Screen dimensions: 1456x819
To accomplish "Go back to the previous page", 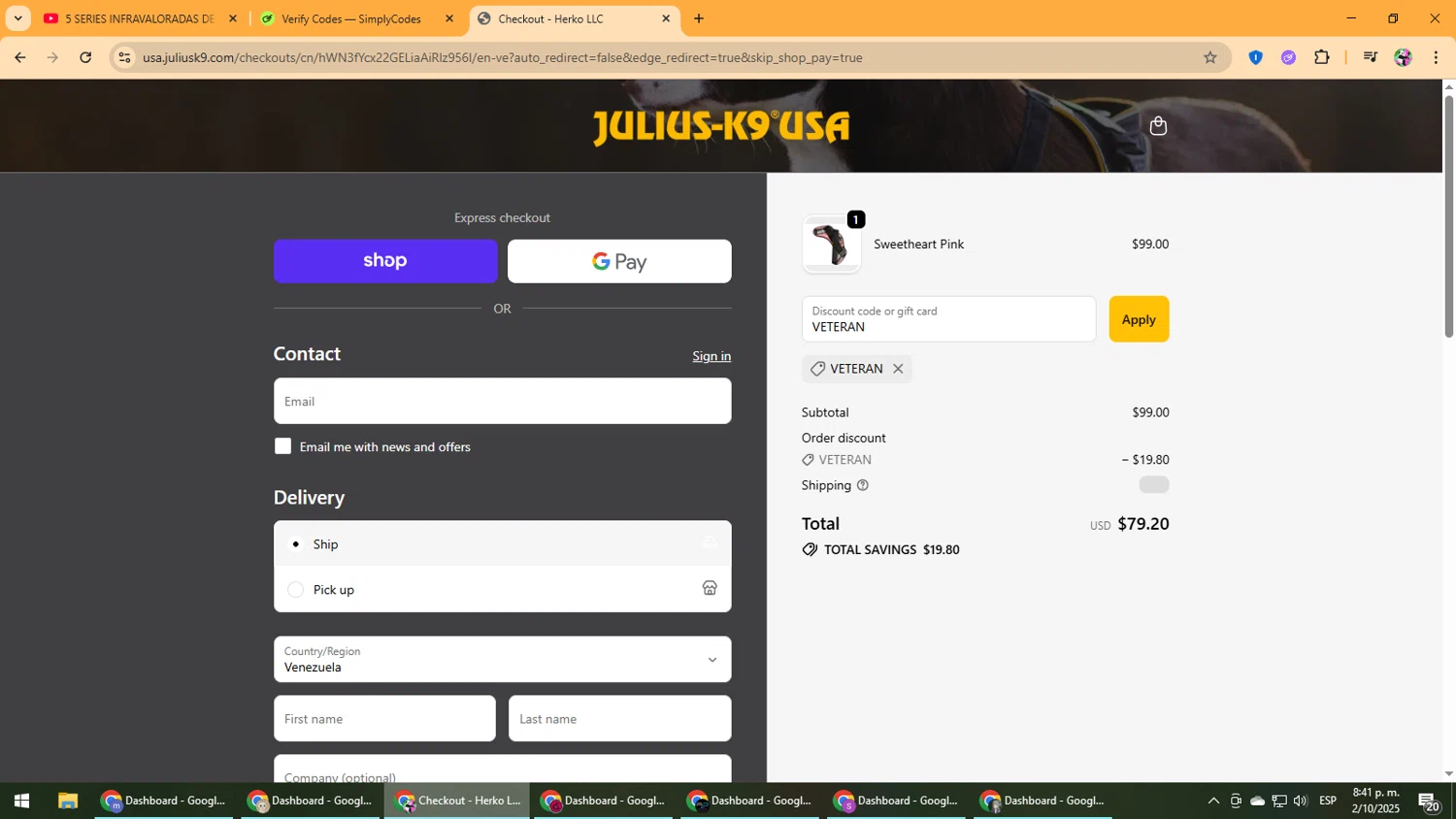I will [x=20, y=57].
